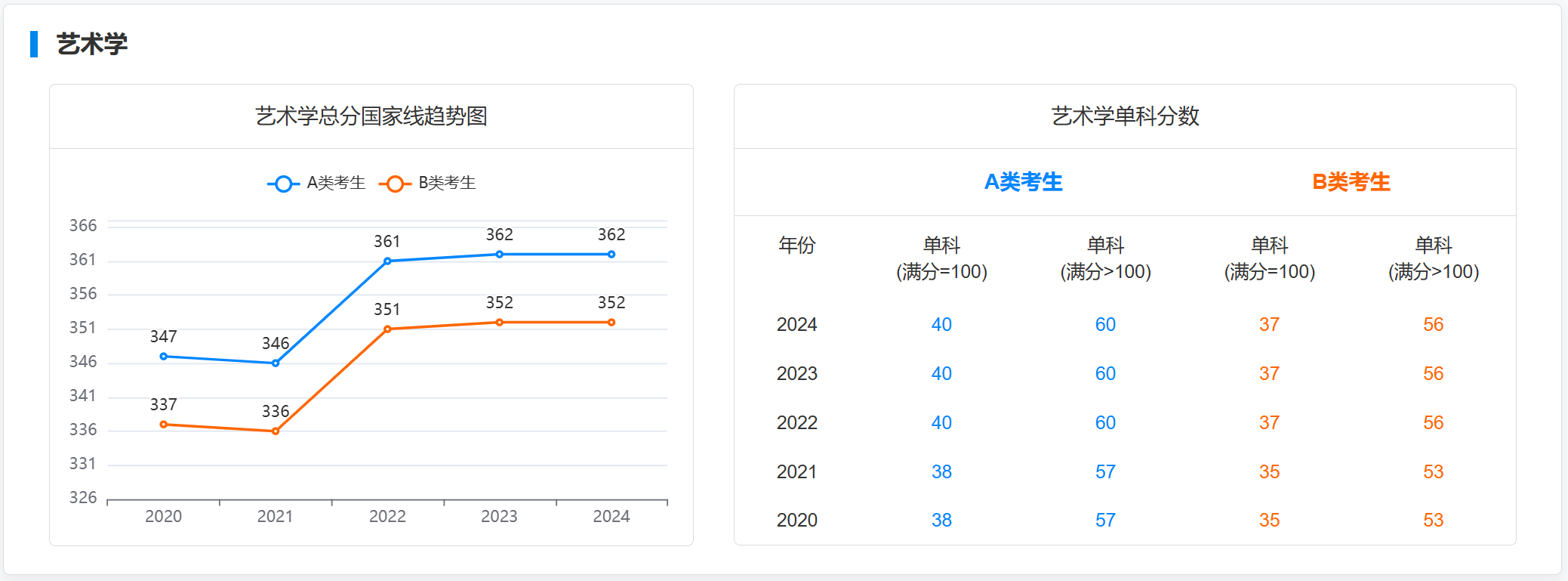
Task: Click the 2024 A类考生 data point 362
Action: pos(611,255)
